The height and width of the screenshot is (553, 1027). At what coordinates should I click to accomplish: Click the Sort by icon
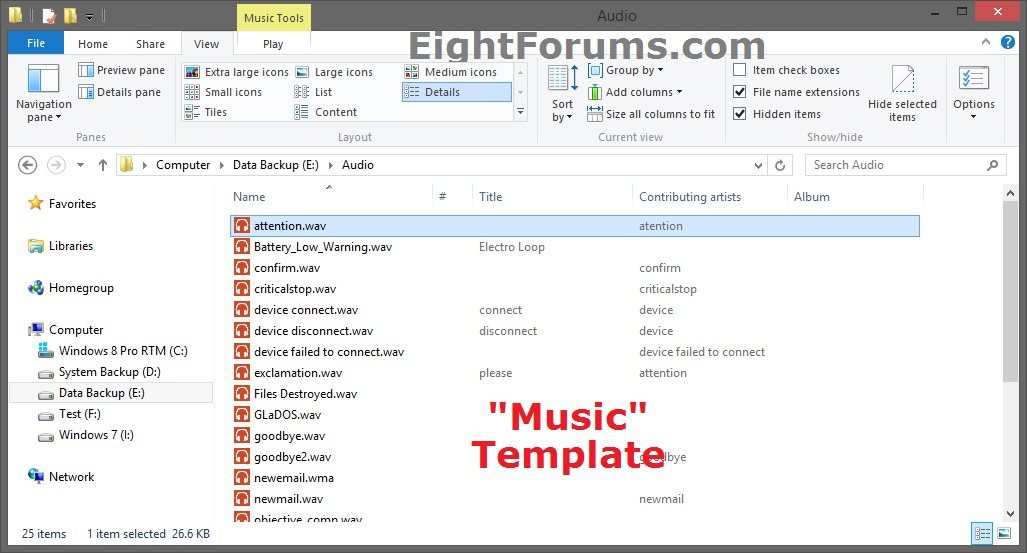(x=563, y=82)
